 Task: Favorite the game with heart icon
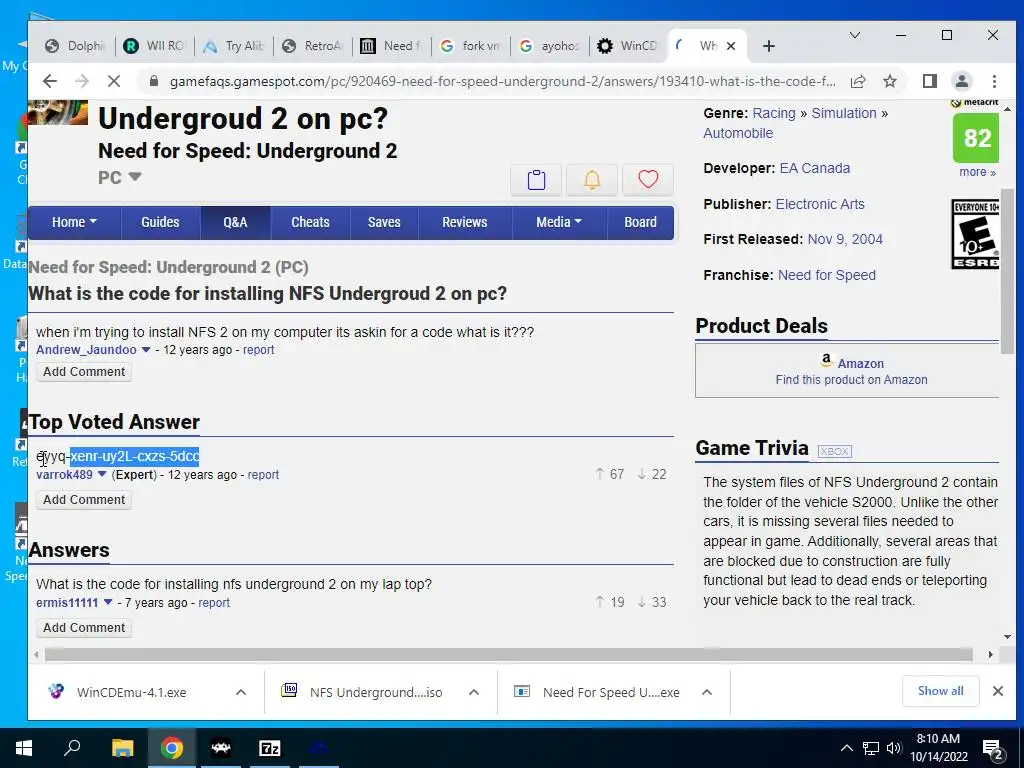[x=648, y=180]
